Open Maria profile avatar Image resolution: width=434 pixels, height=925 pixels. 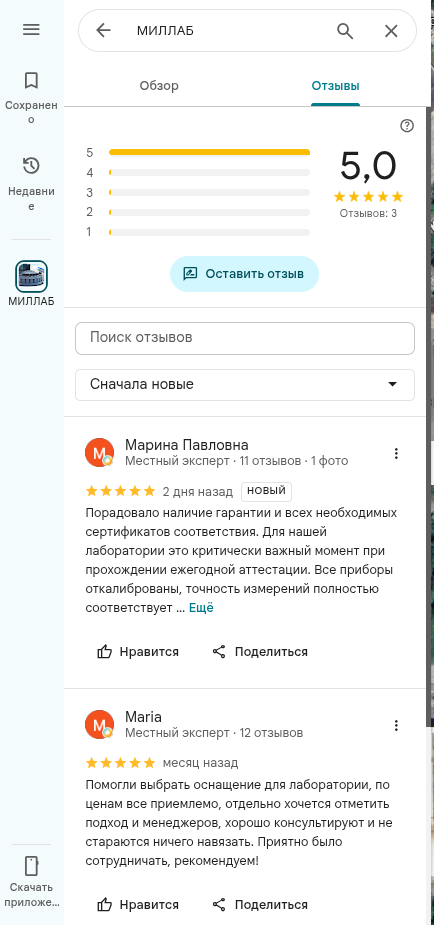tap(100, 724)
